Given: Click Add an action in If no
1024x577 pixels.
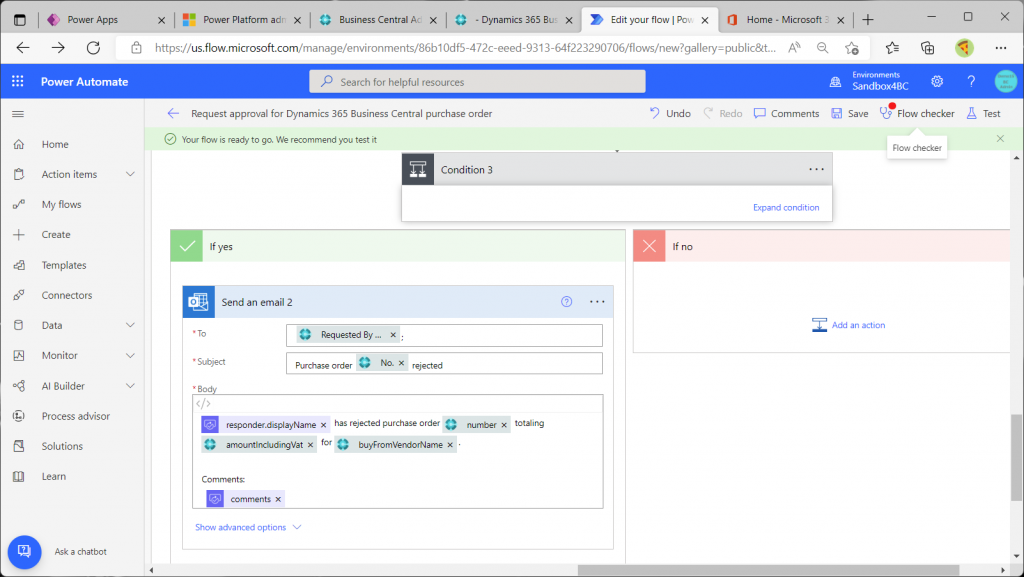Looking at the screenshot, I should (x=848, y=325).
